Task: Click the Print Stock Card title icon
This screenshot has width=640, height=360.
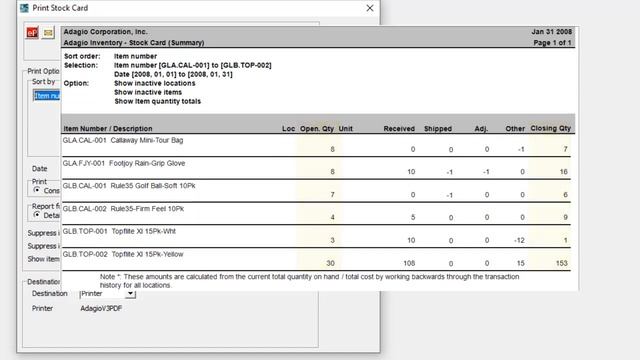Action: click(24, 8)
